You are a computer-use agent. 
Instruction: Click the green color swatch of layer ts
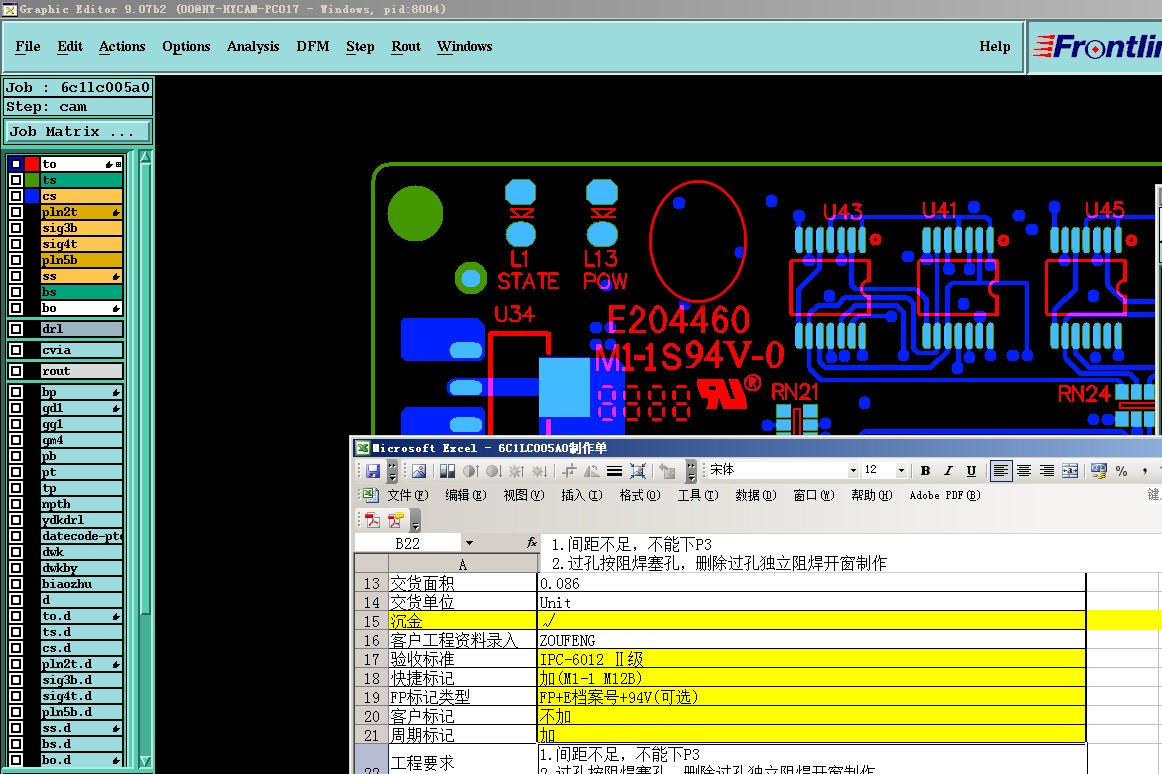pyautogui.click(x=32, y=180)
